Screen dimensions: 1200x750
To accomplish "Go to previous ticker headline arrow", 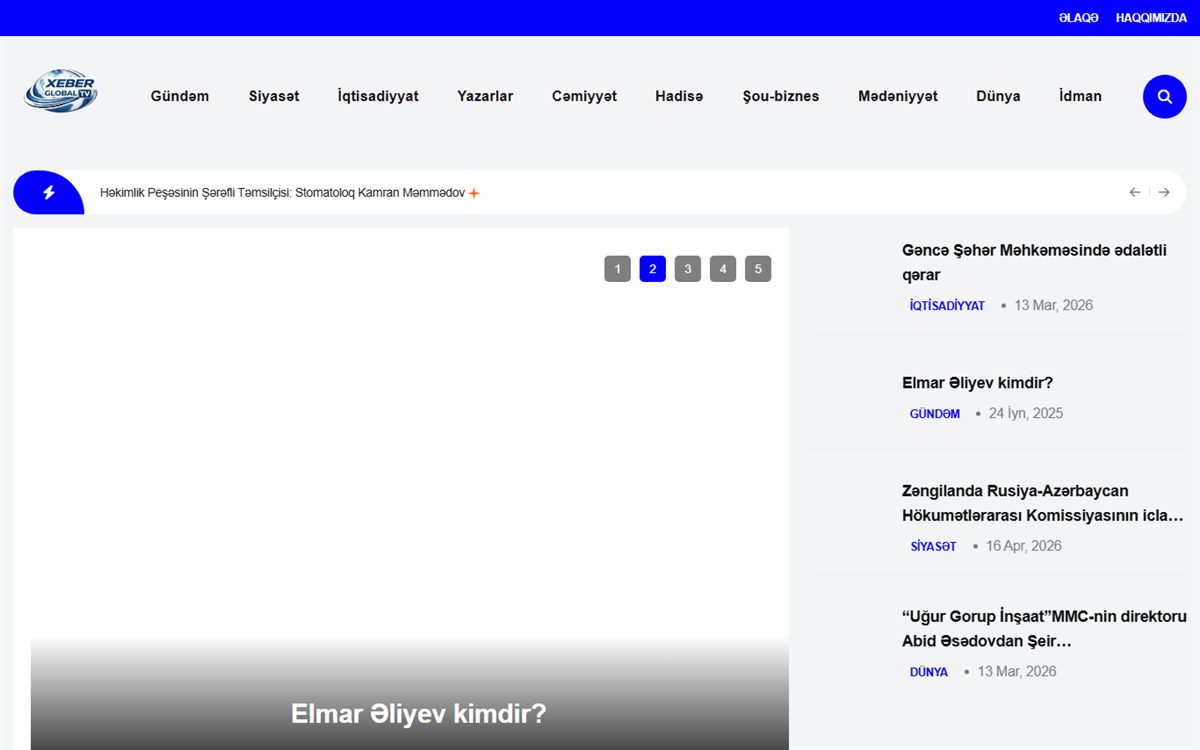I will tap(1135, 192).
